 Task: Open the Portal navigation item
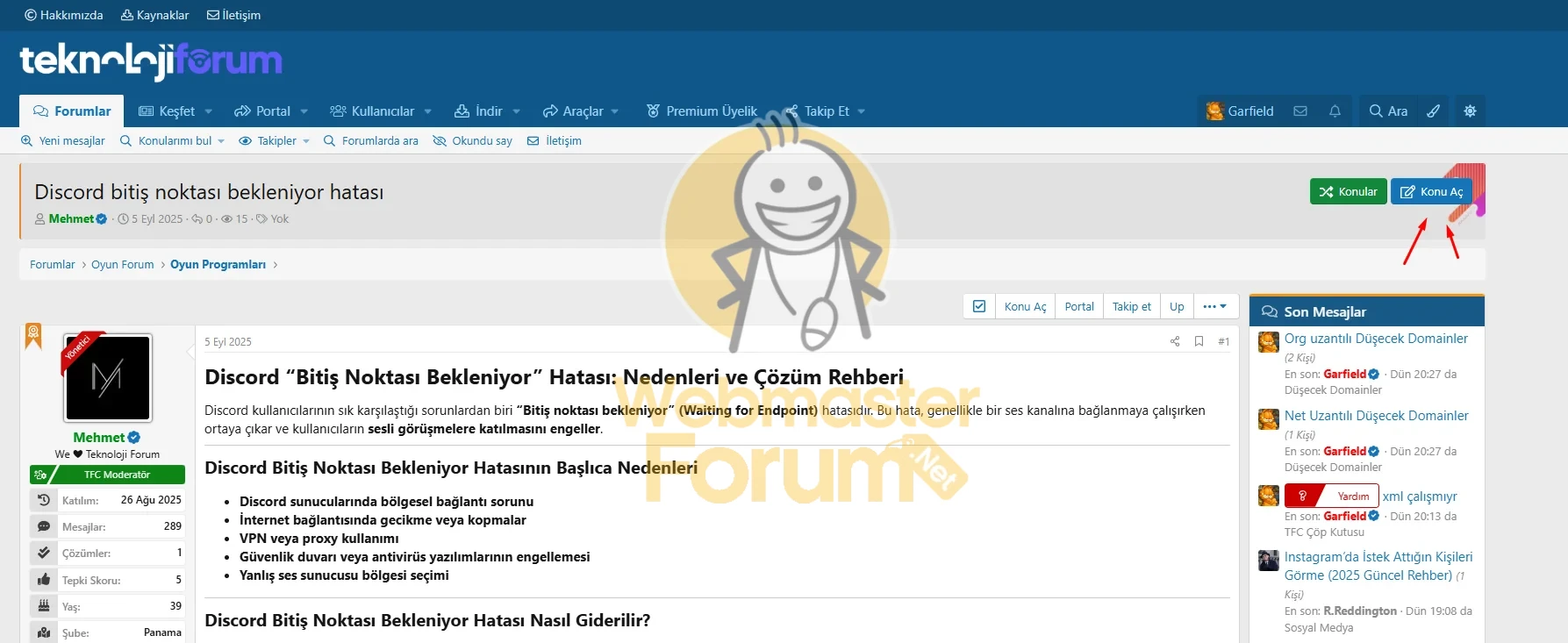click(x=262, y=111)
